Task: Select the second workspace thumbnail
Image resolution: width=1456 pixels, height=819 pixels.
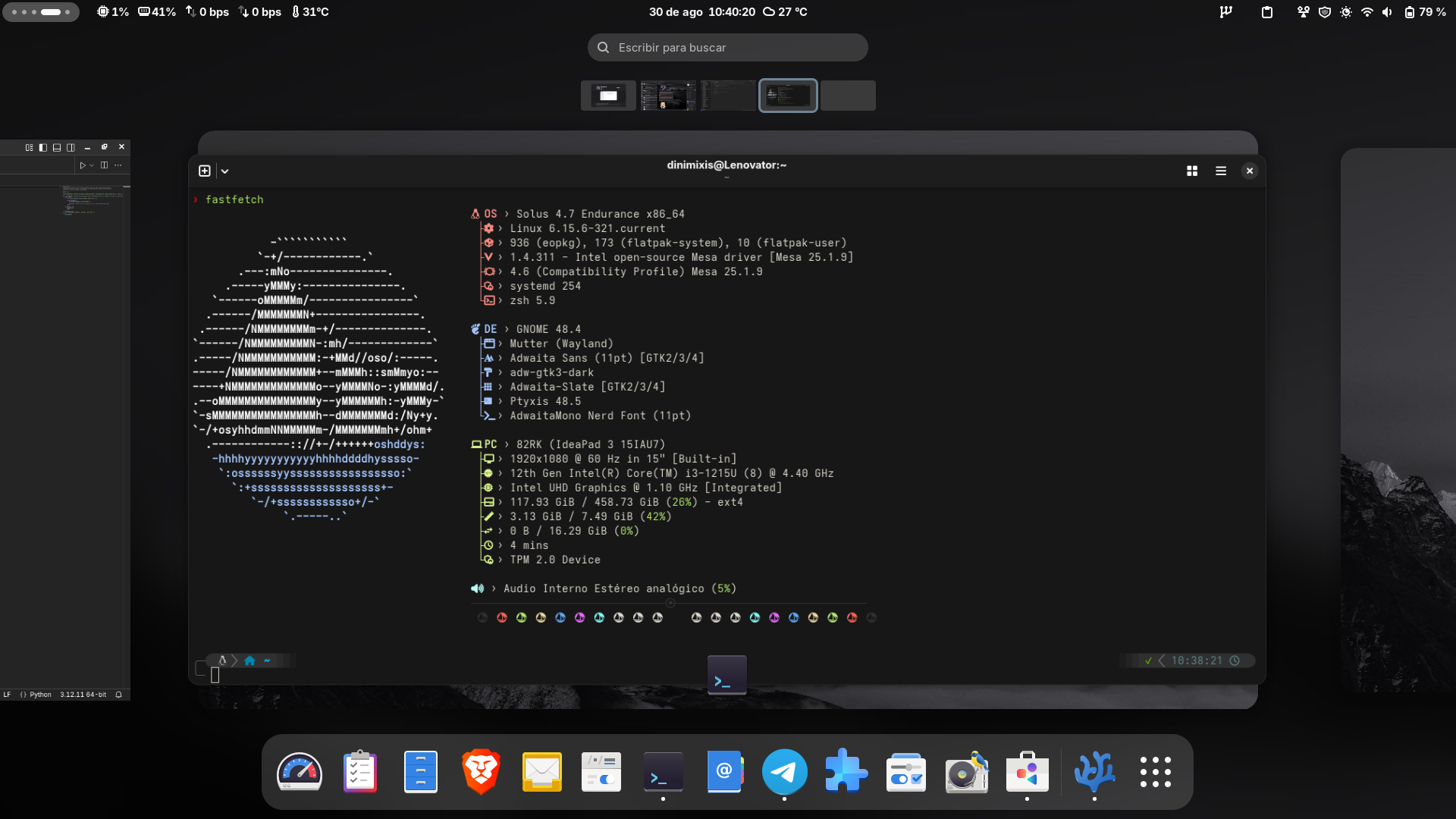Action: point(668,96)
